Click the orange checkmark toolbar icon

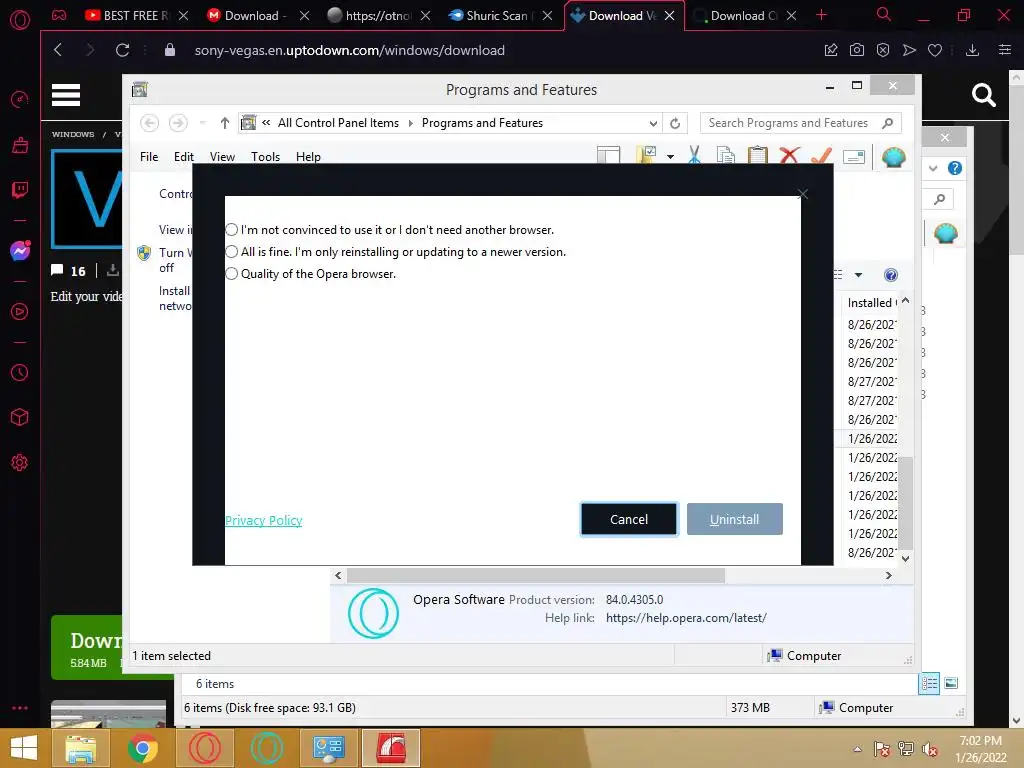[822, 155]
